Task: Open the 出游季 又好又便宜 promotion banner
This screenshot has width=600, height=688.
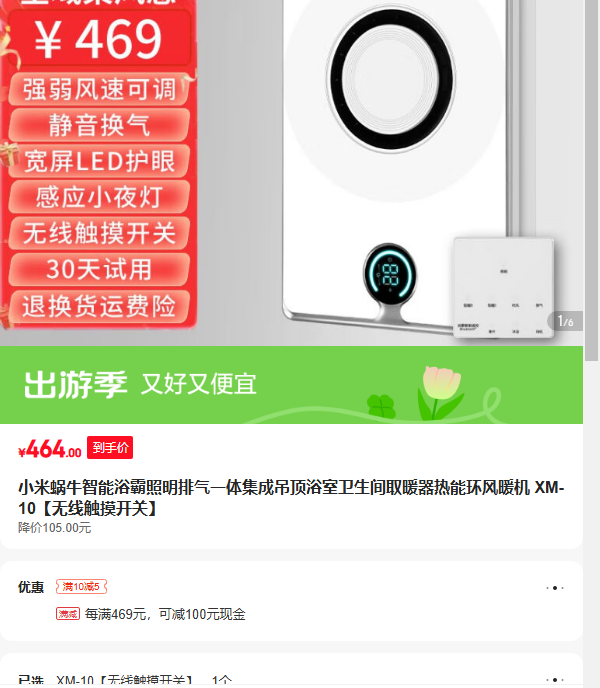Action: pyautogui.click(x=291, y=385)
